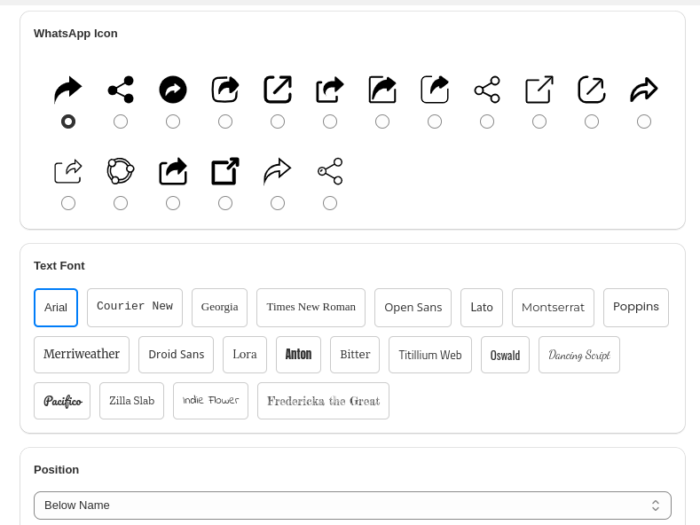This screenshot has width=700, height=525.
Task: Select the radio button under the outlined share-nodes icon in row one
Action: coord(487,121)
